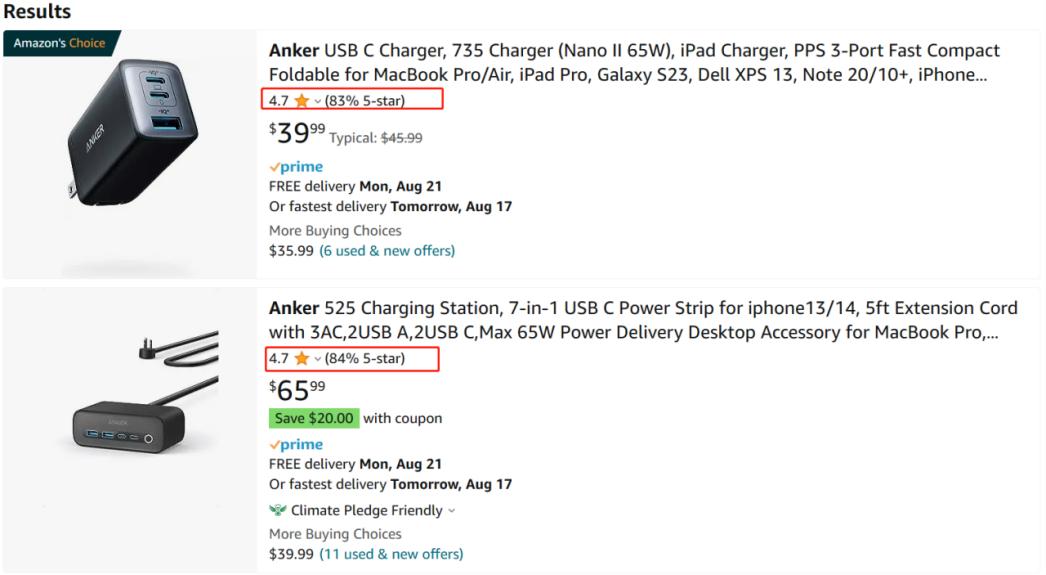Click the $39.99 price of the Anker 735
This screenshot has width=1046, height=575.
coord(297,133)
